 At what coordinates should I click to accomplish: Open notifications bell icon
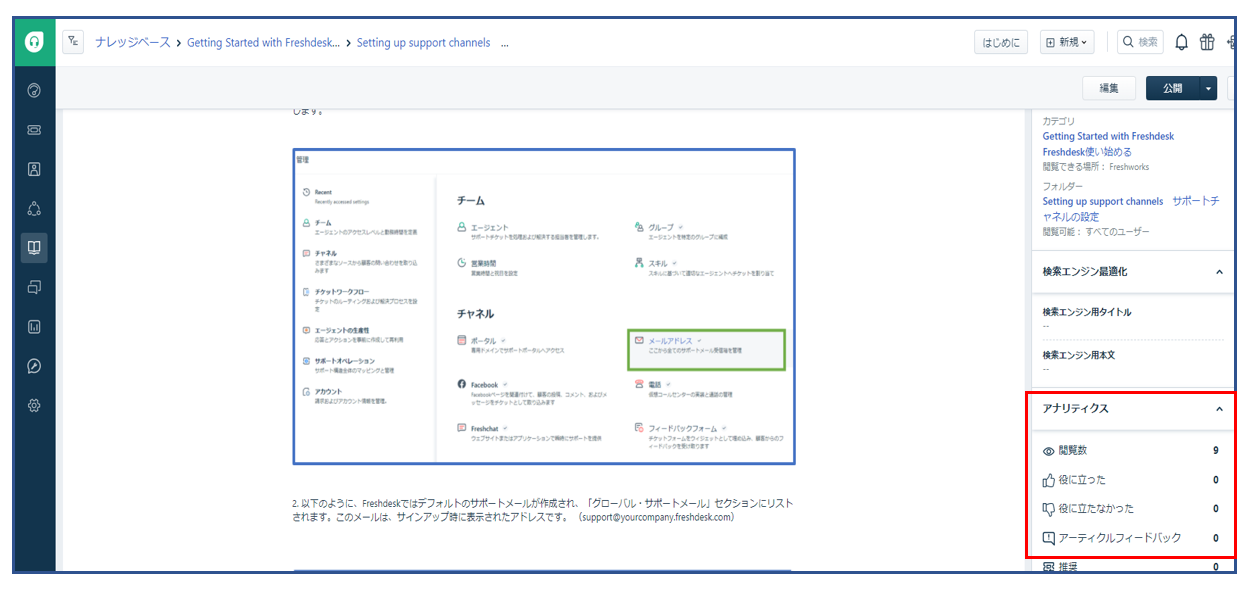click(x=1181, y=42)
